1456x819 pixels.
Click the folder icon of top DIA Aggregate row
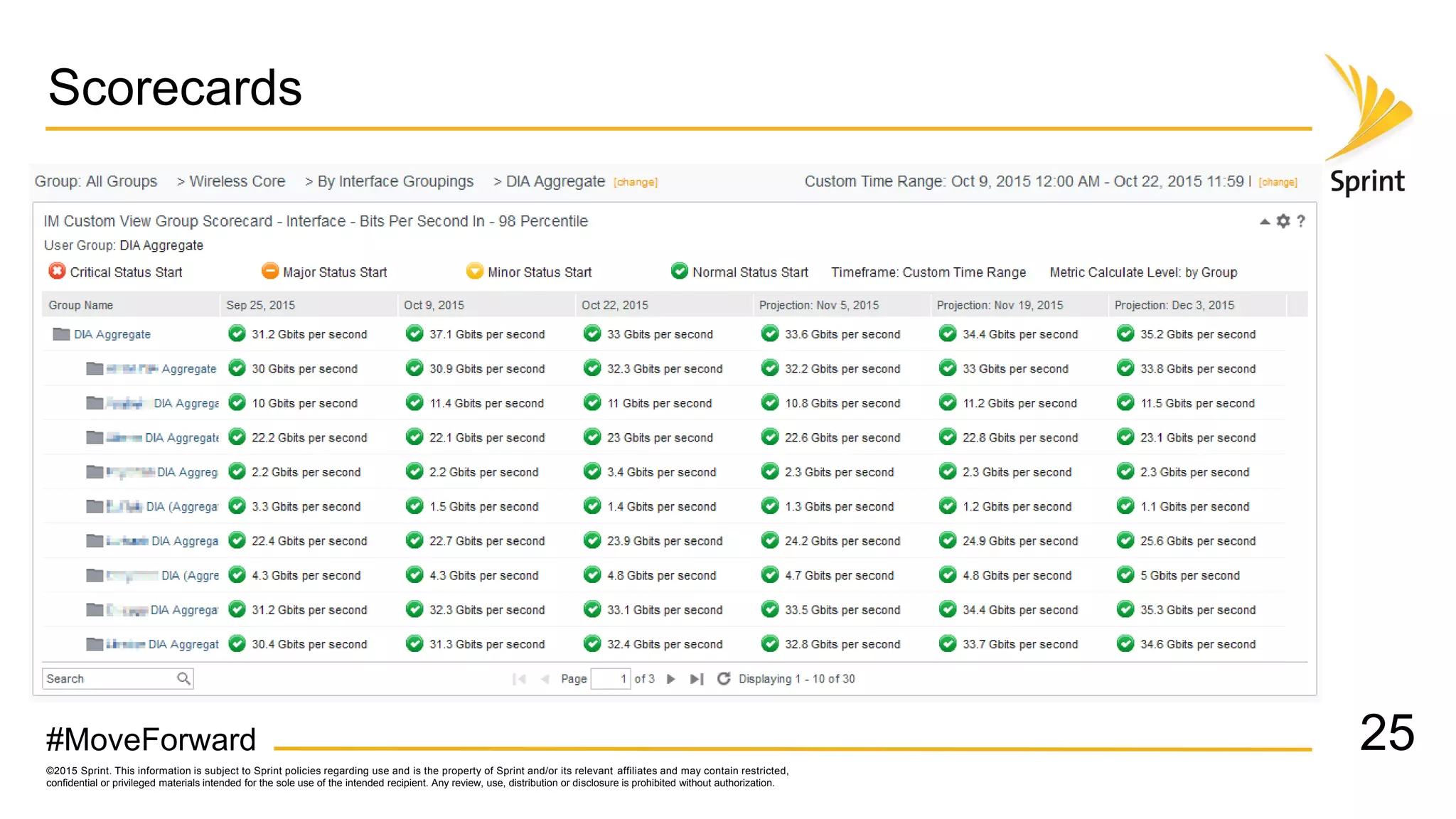pos(61,334)
